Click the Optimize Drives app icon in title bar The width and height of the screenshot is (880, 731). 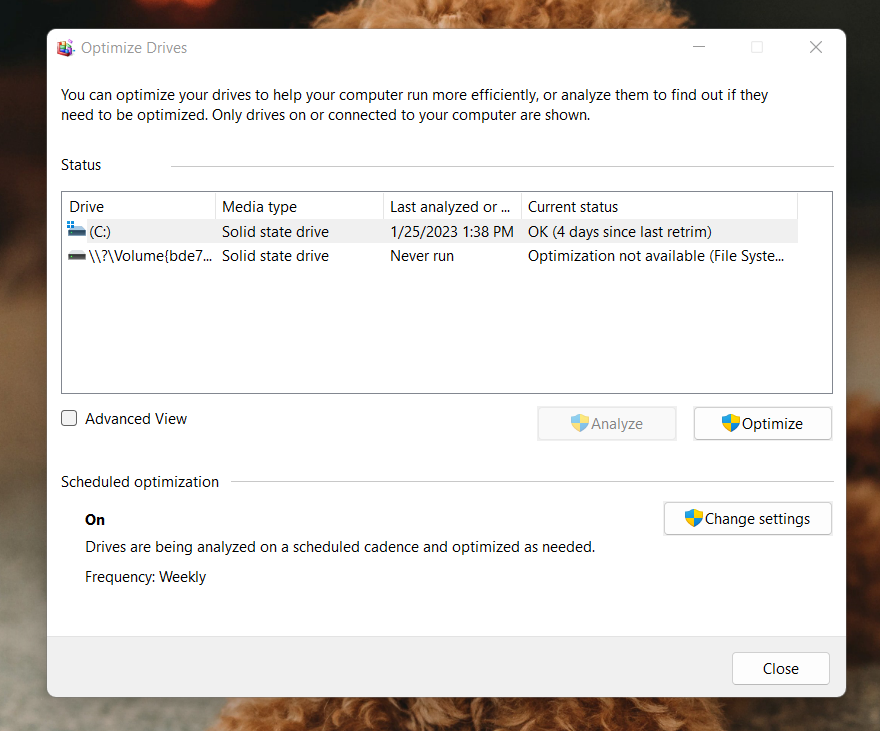(66, 48)
